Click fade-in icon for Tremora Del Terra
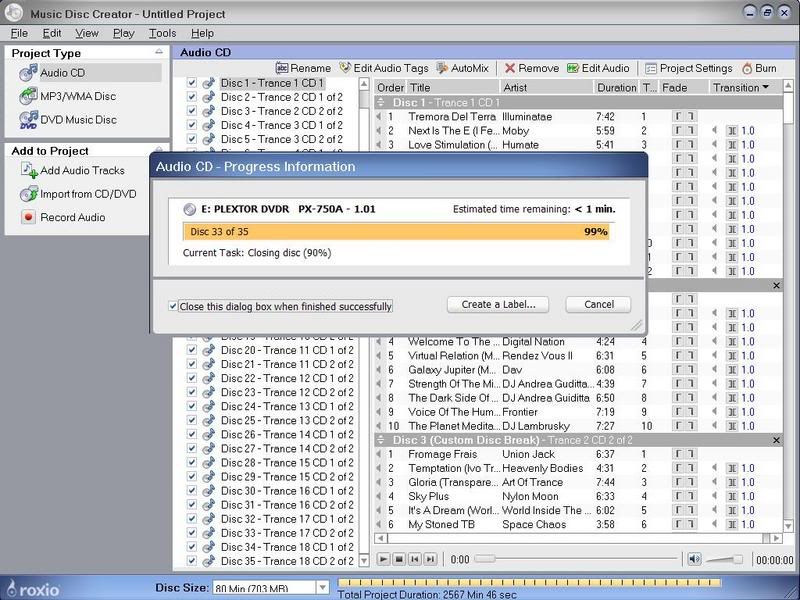Viewport: 800px width, 600px height. coord(679,117)
